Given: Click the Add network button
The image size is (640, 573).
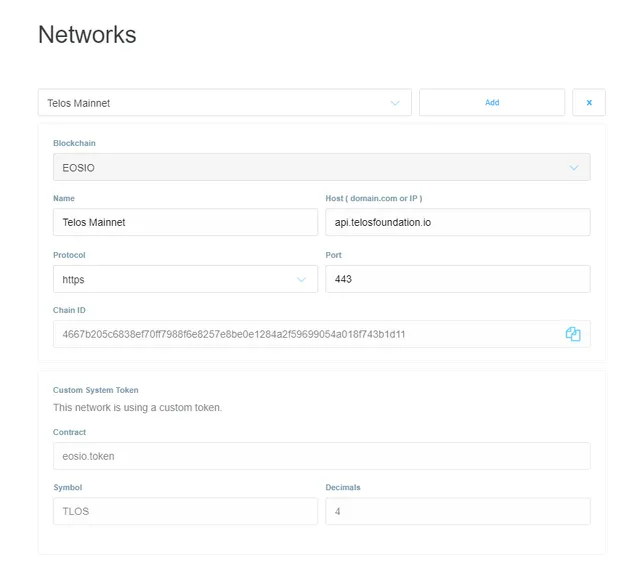Looking at the screenshot, I should pyautogui.click(x=492, y=102).
